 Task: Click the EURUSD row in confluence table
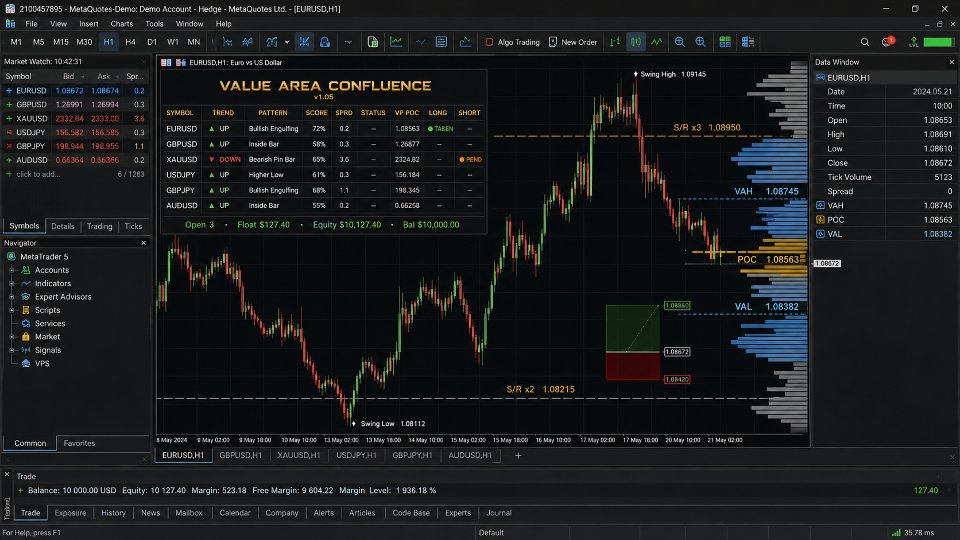(323, 129)
